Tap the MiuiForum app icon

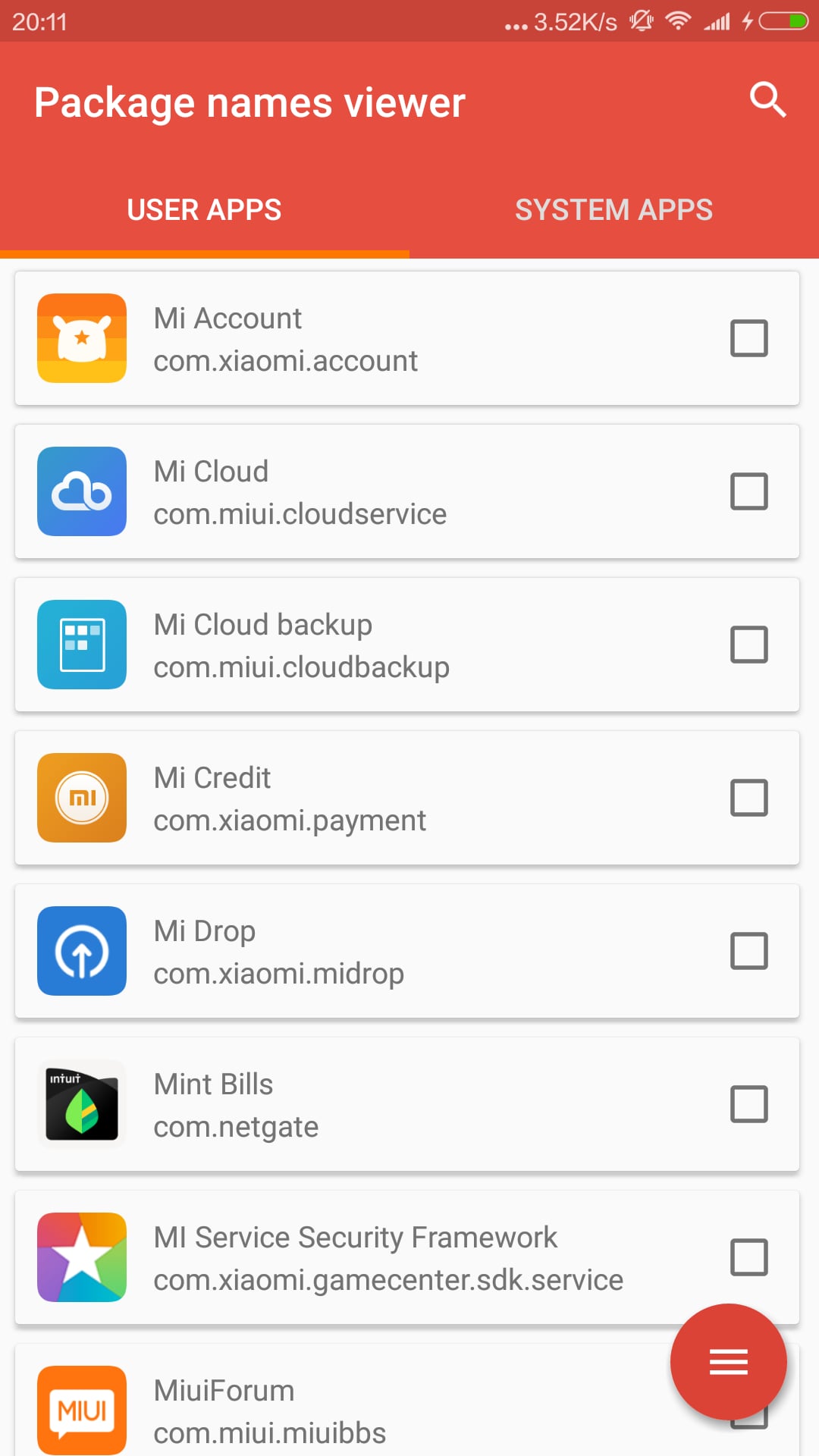(x=82, y=1410)
